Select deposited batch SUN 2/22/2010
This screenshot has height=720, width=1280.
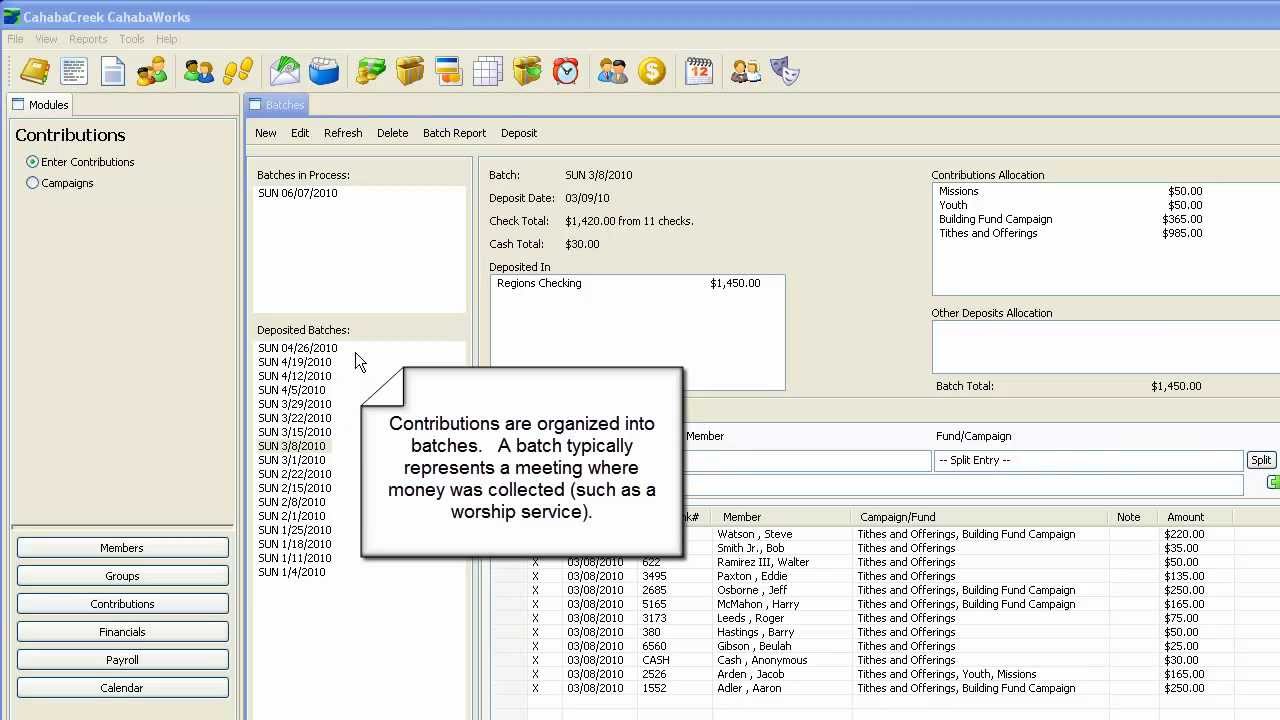click(x=295, y=474)
